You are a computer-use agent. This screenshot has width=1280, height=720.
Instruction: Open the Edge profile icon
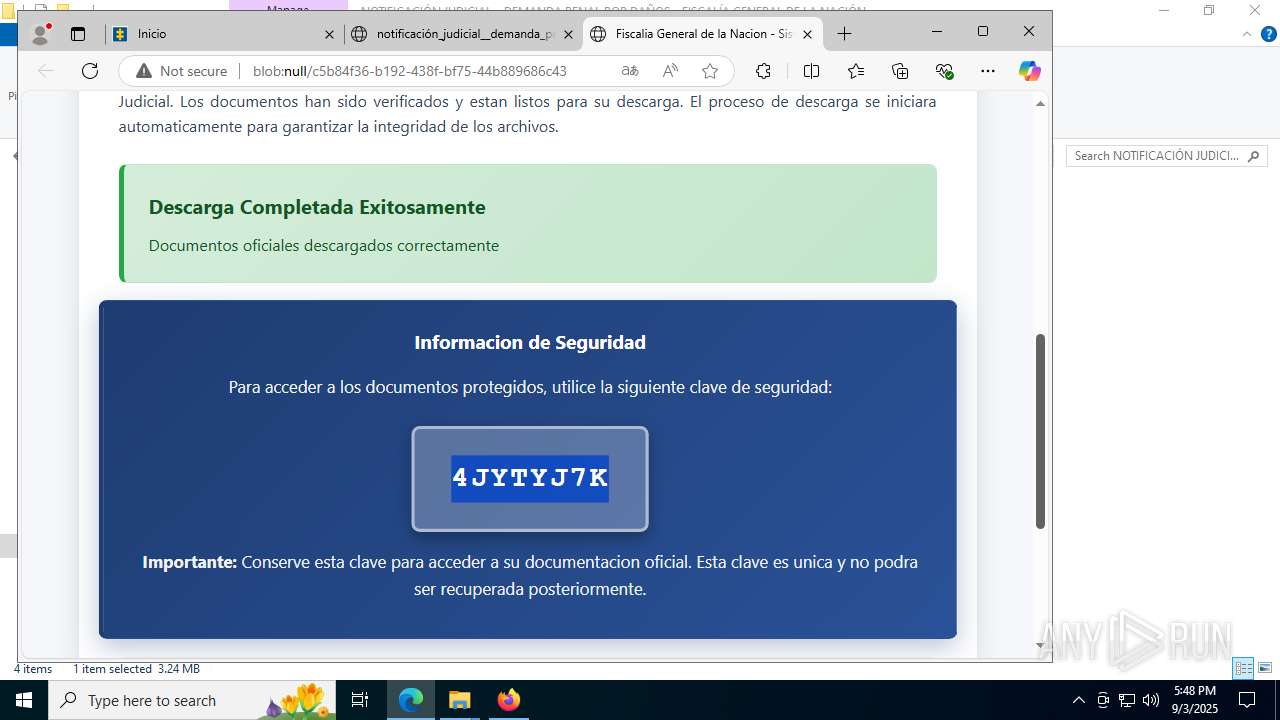point(41,34)
